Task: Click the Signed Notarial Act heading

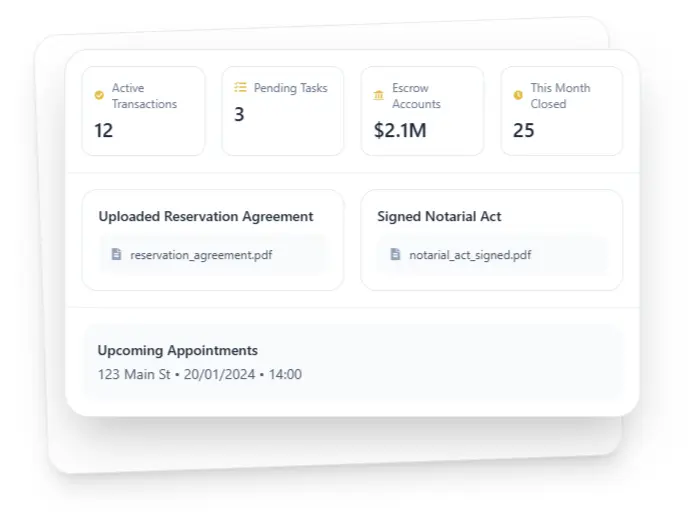Action: (x=439, y=217)
